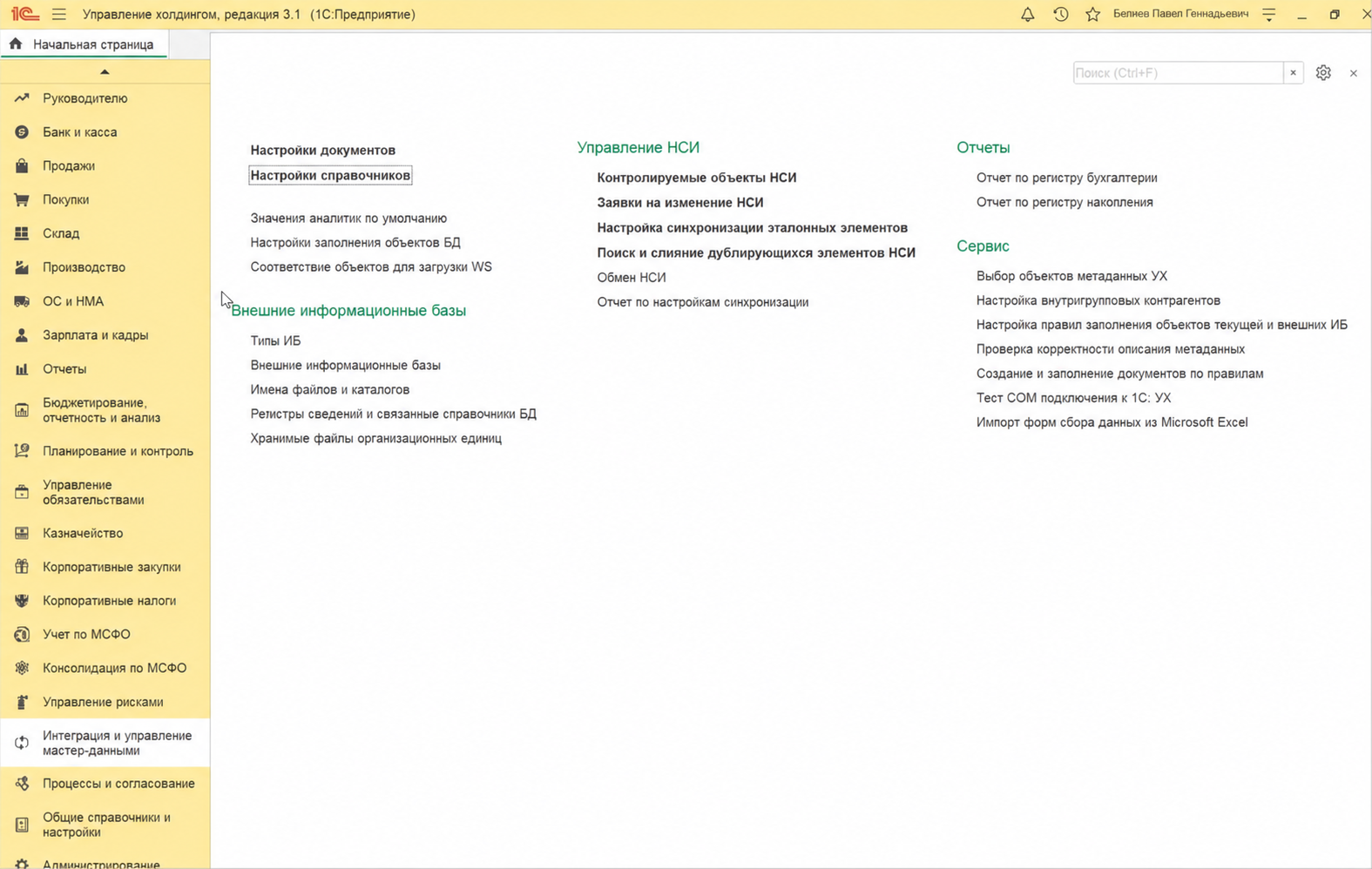Open notifications bell icon
This screenshot has height=869, width=1372.
tap(1028, 14)
